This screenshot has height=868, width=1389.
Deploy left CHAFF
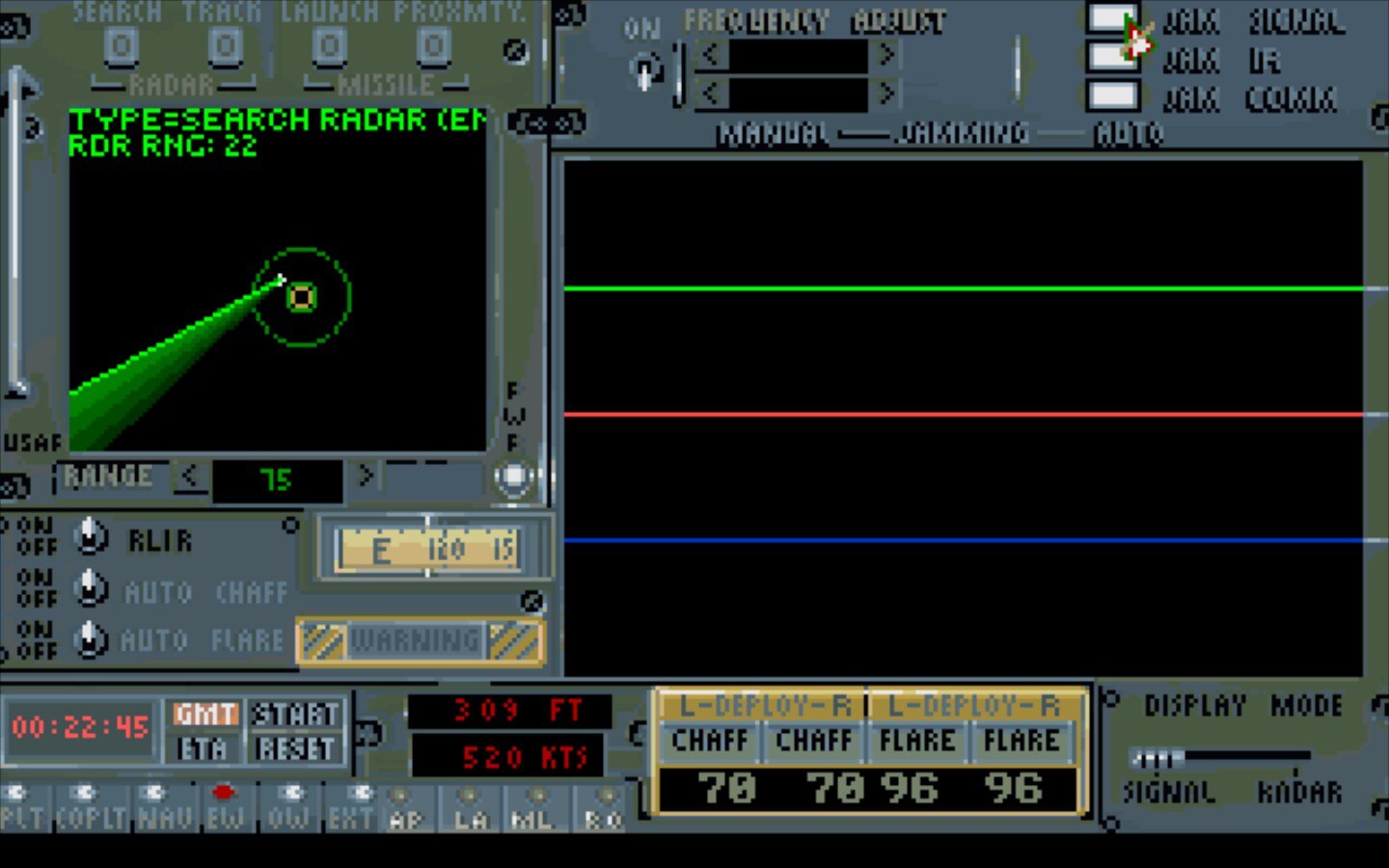click(x=711, y=741)
